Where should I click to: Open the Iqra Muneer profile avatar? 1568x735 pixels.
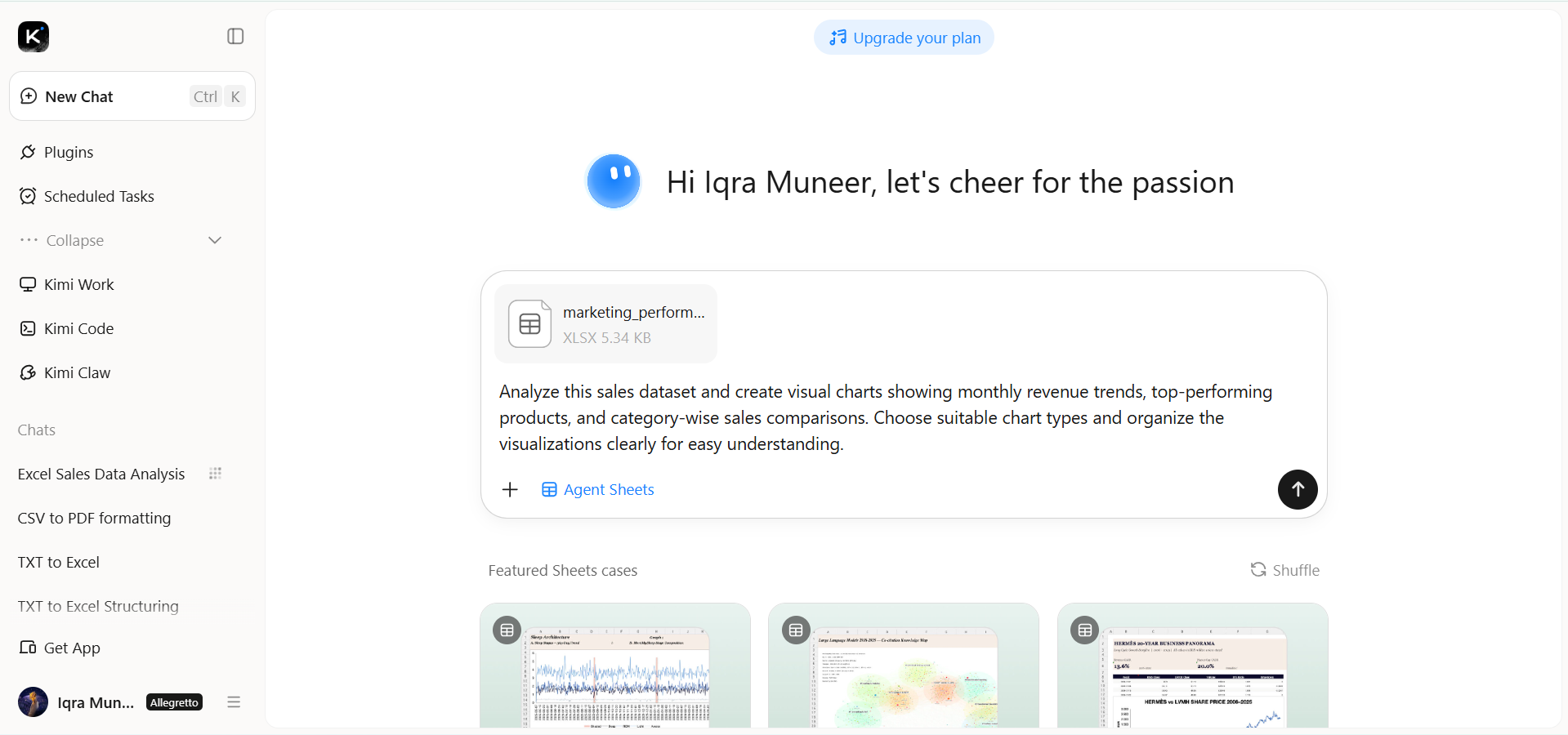click(33, 702)
